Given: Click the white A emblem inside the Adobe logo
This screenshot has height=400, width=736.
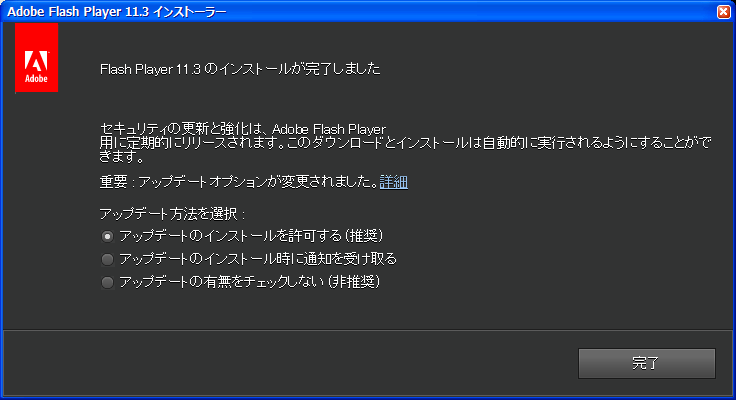Looking at the screenshot, I should tap(37, 54).
